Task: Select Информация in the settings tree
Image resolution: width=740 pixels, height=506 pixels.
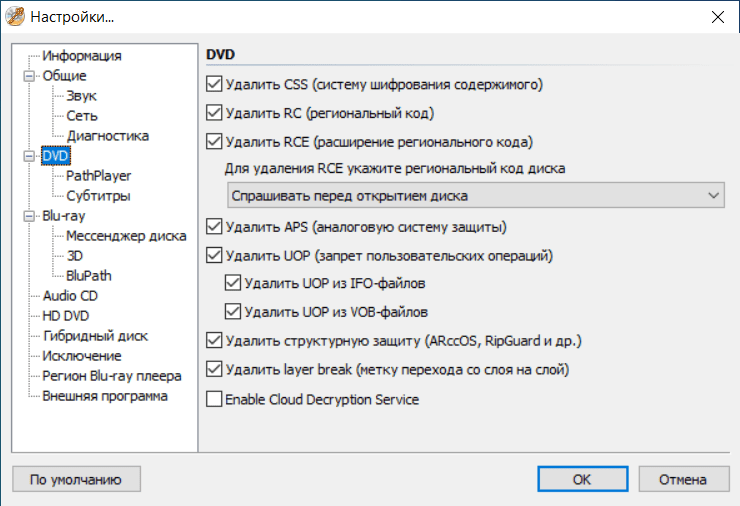Action: (82, 56)
